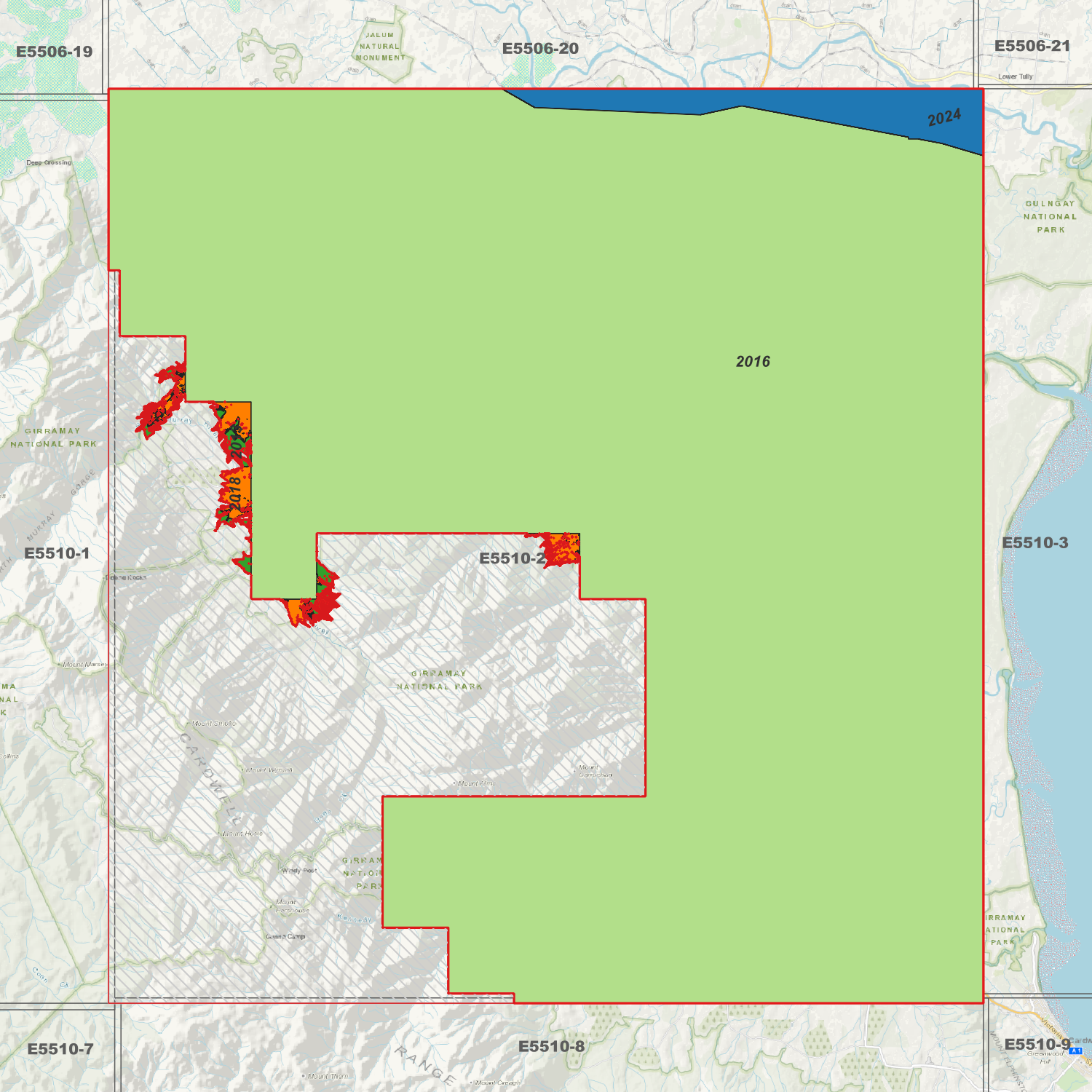
Task: Click the blue 2024 region label
Action: pyautogui.click(x=944, y=117)
